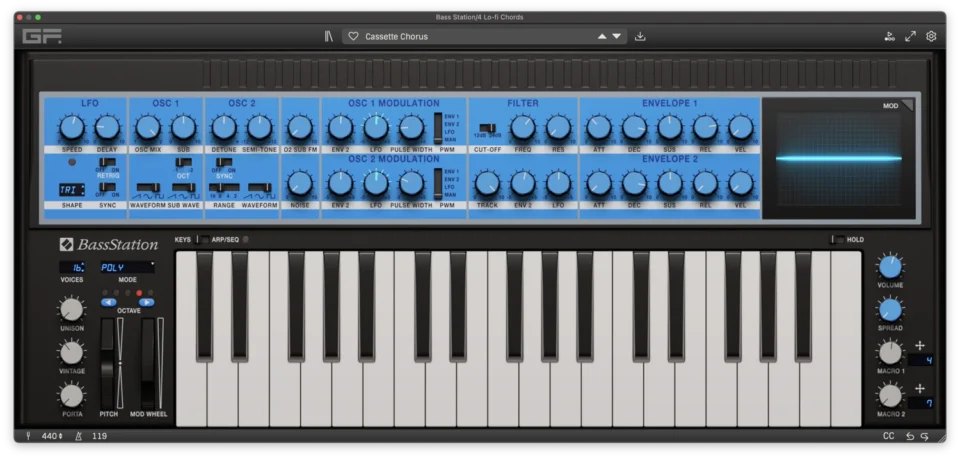
Task: Click the Envelope 2 REL knob
Action: click(705, 184)
